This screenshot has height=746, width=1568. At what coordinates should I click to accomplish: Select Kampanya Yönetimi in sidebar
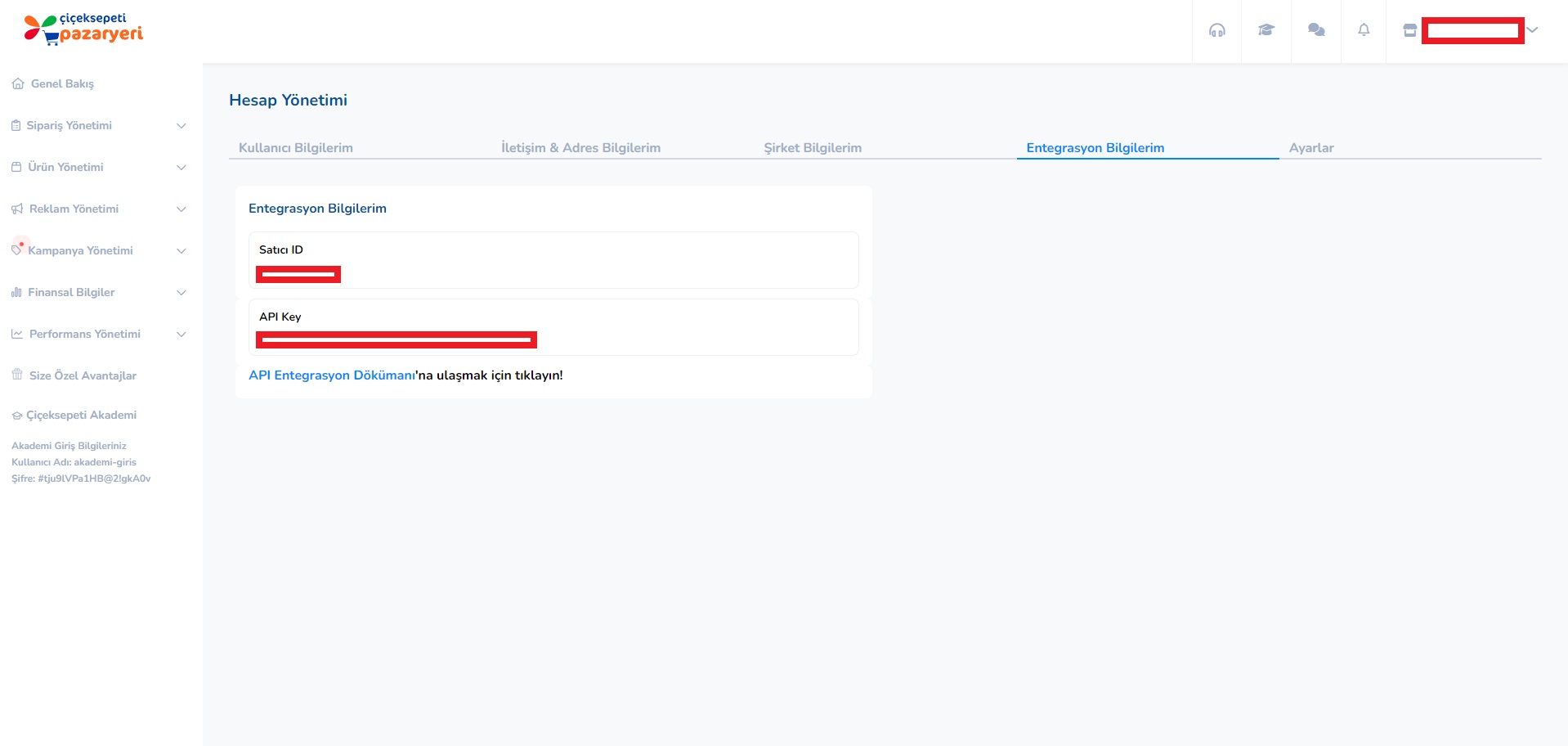coord(80,250)
